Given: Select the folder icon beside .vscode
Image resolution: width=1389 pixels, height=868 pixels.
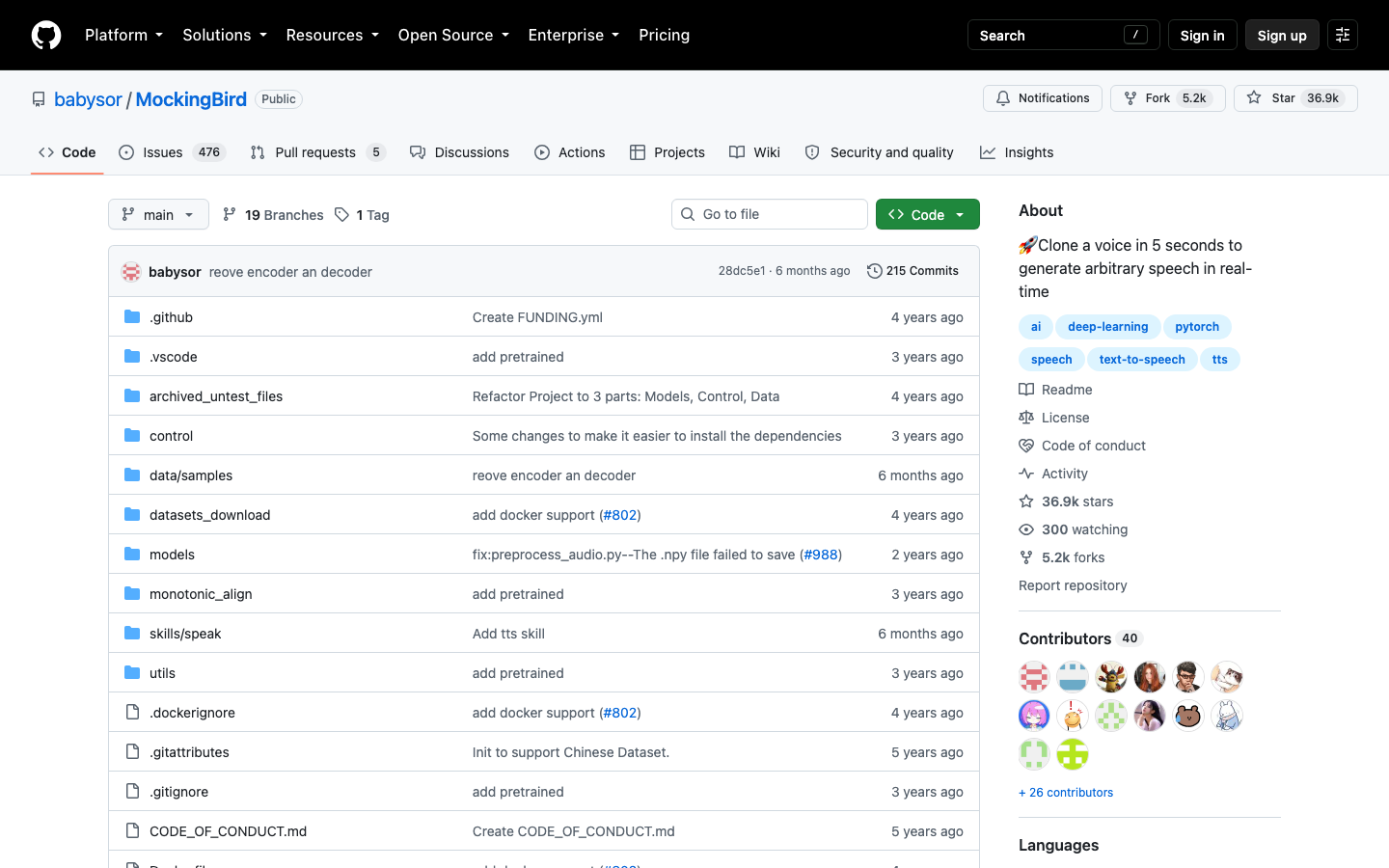Looking at the screenshot, I should point(132,357).
